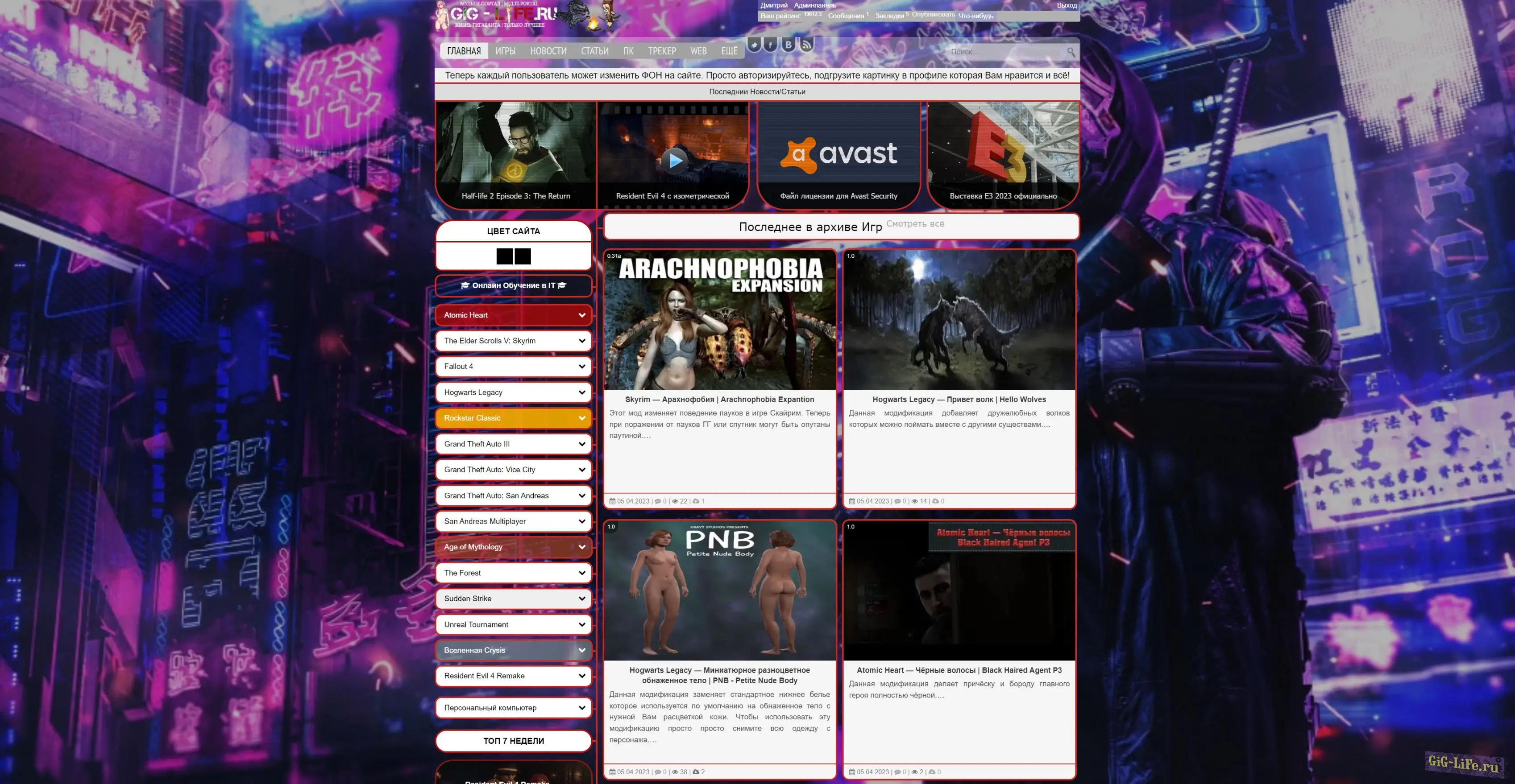This screenshot has height=784, width=1515.
Task: Open the Facebook social icon
Action: [770, 45]
